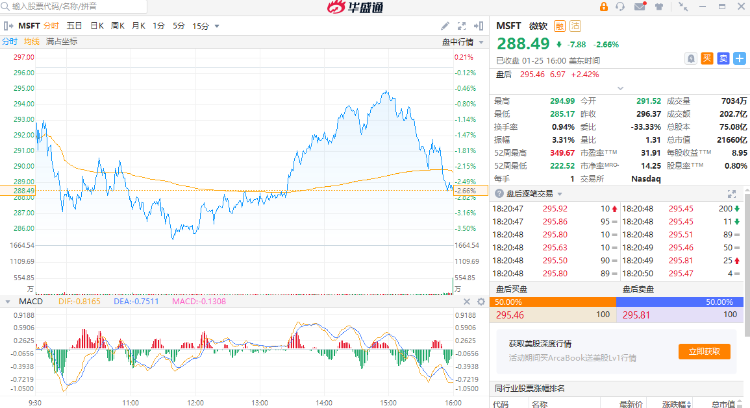Click the search magnifier icon

click(x=5, y=6)
